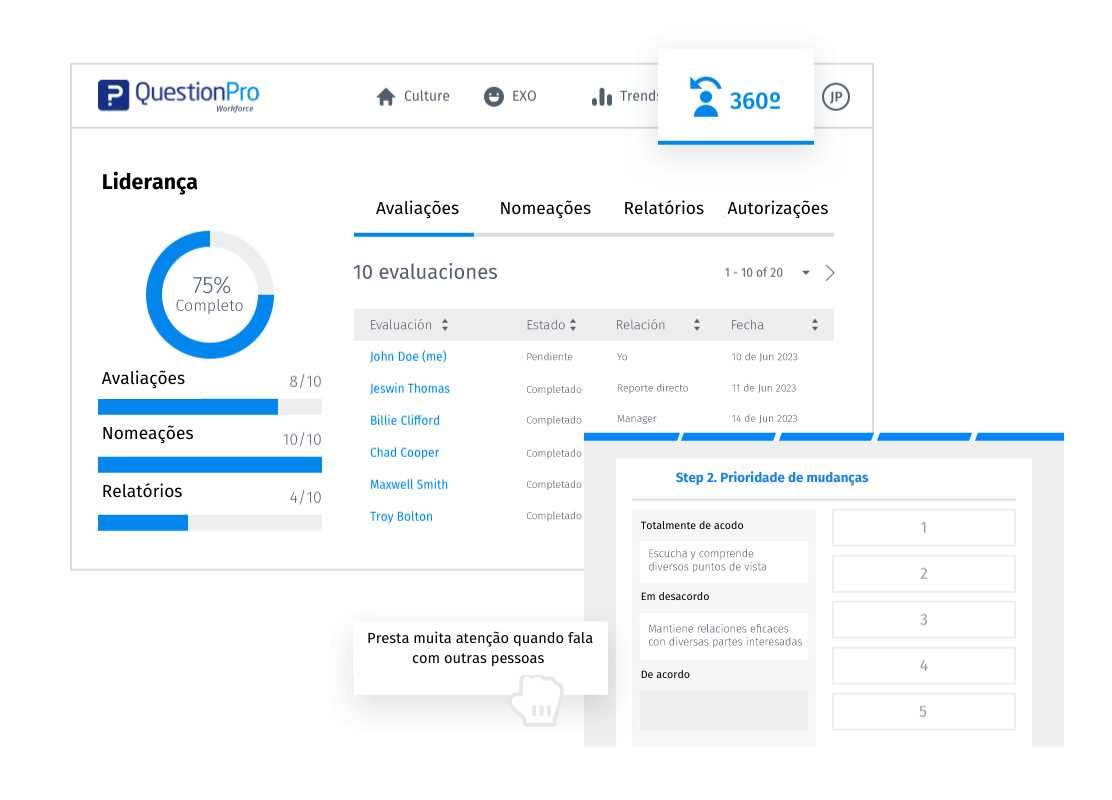The image size is (1112, 800).
Task: Open the Autorizações tab
Action: pyautogui.click(x=777, y=209)
